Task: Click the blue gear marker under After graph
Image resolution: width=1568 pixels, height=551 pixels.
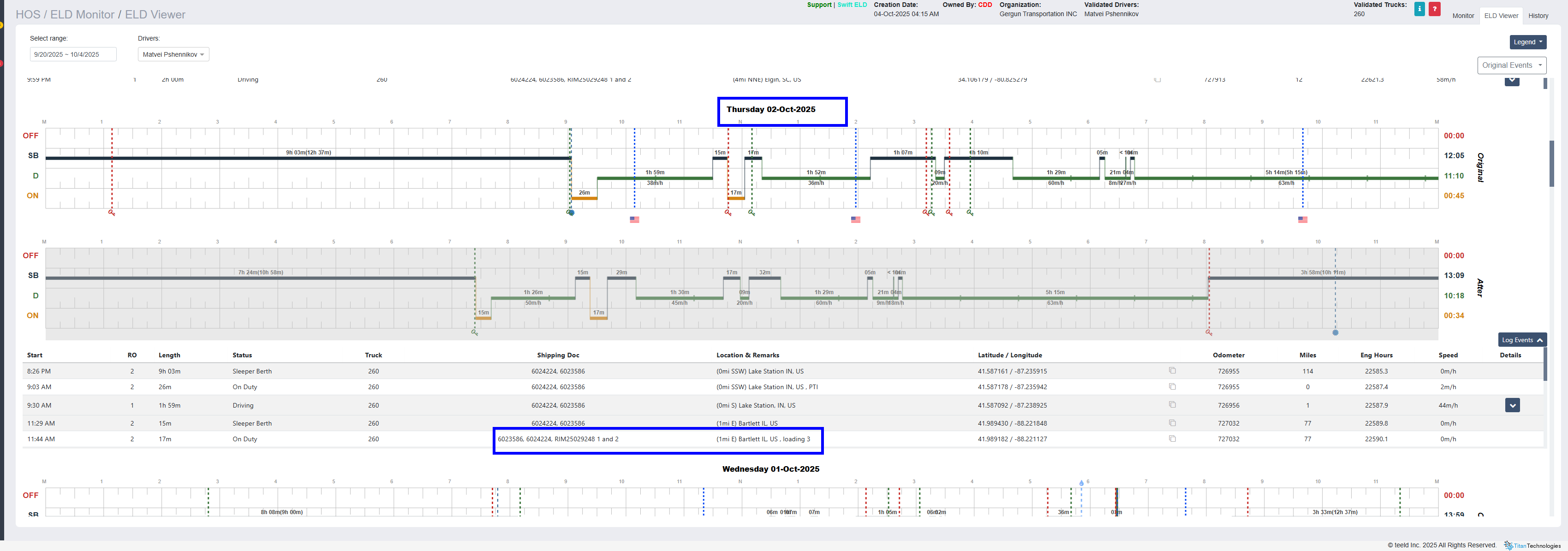Action: pyautogui.click(x=1335, y=332)
